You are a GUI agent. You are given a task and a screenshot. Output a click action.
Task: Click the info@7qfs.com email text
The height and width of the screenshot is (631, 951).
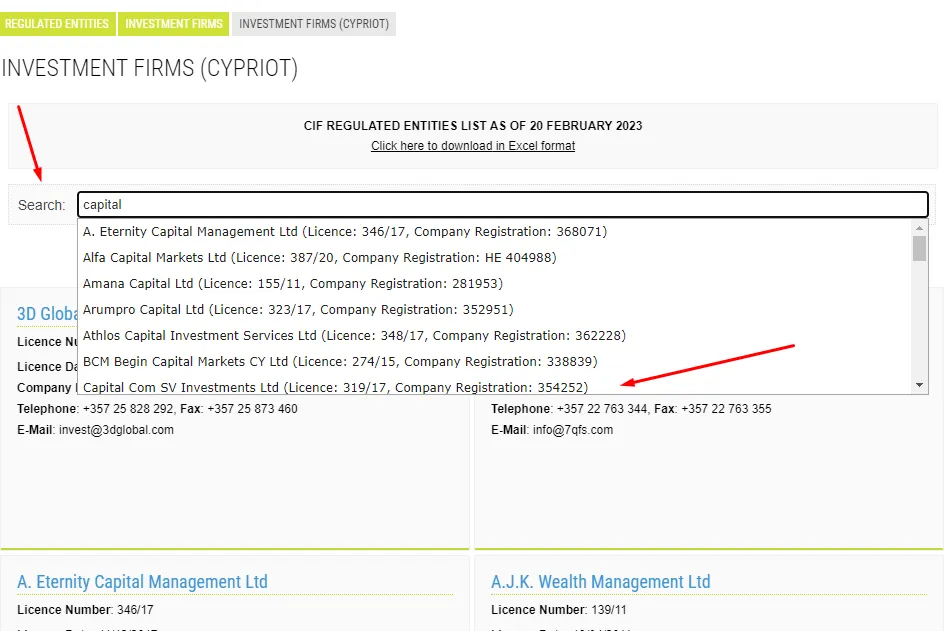(x=573, y=430)
